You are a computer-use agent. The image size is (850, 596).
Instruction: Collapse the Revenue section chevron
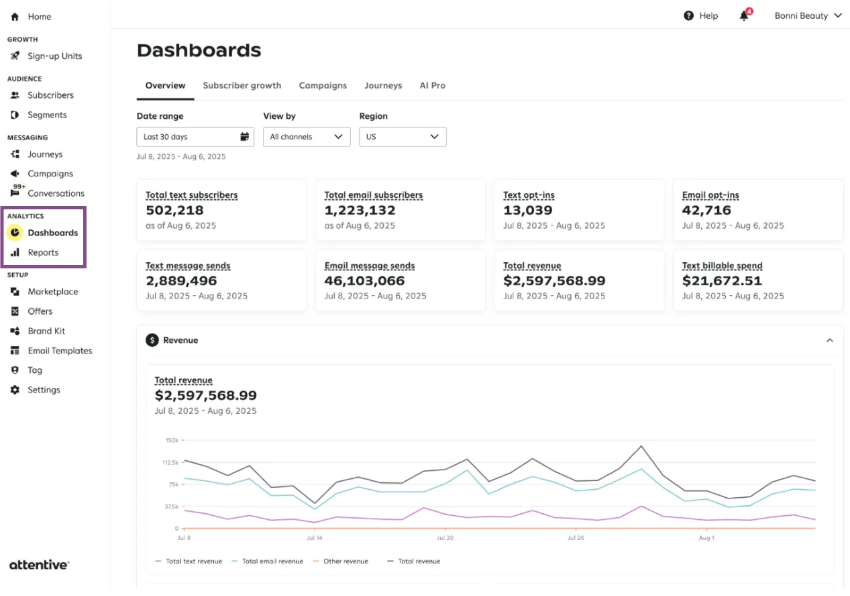[x=829, y=340]
